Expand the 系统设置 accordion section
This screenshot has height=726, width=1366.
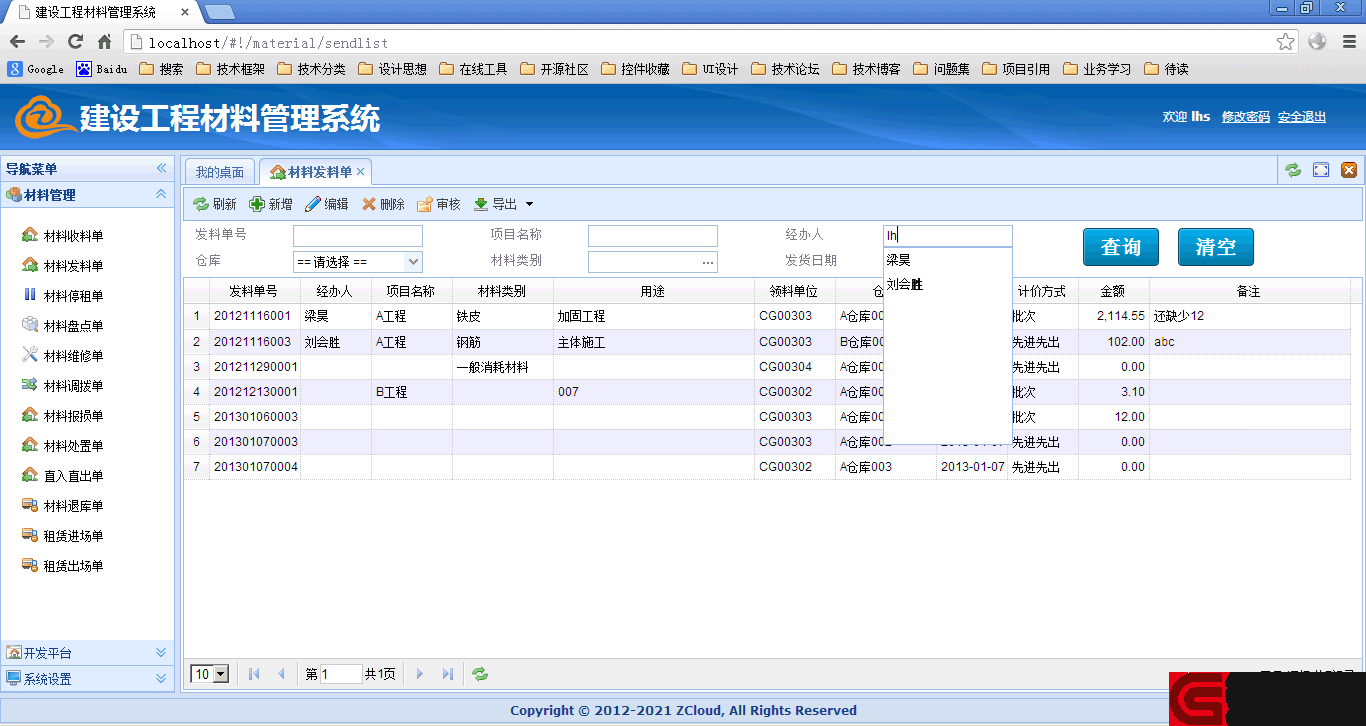[161, 678]
